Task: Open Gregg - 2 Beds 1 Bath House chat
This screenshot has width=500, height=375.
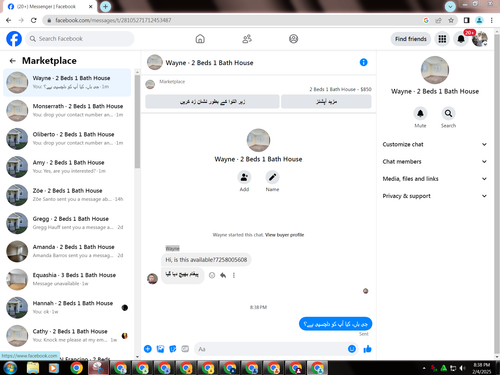Action: 67,223
